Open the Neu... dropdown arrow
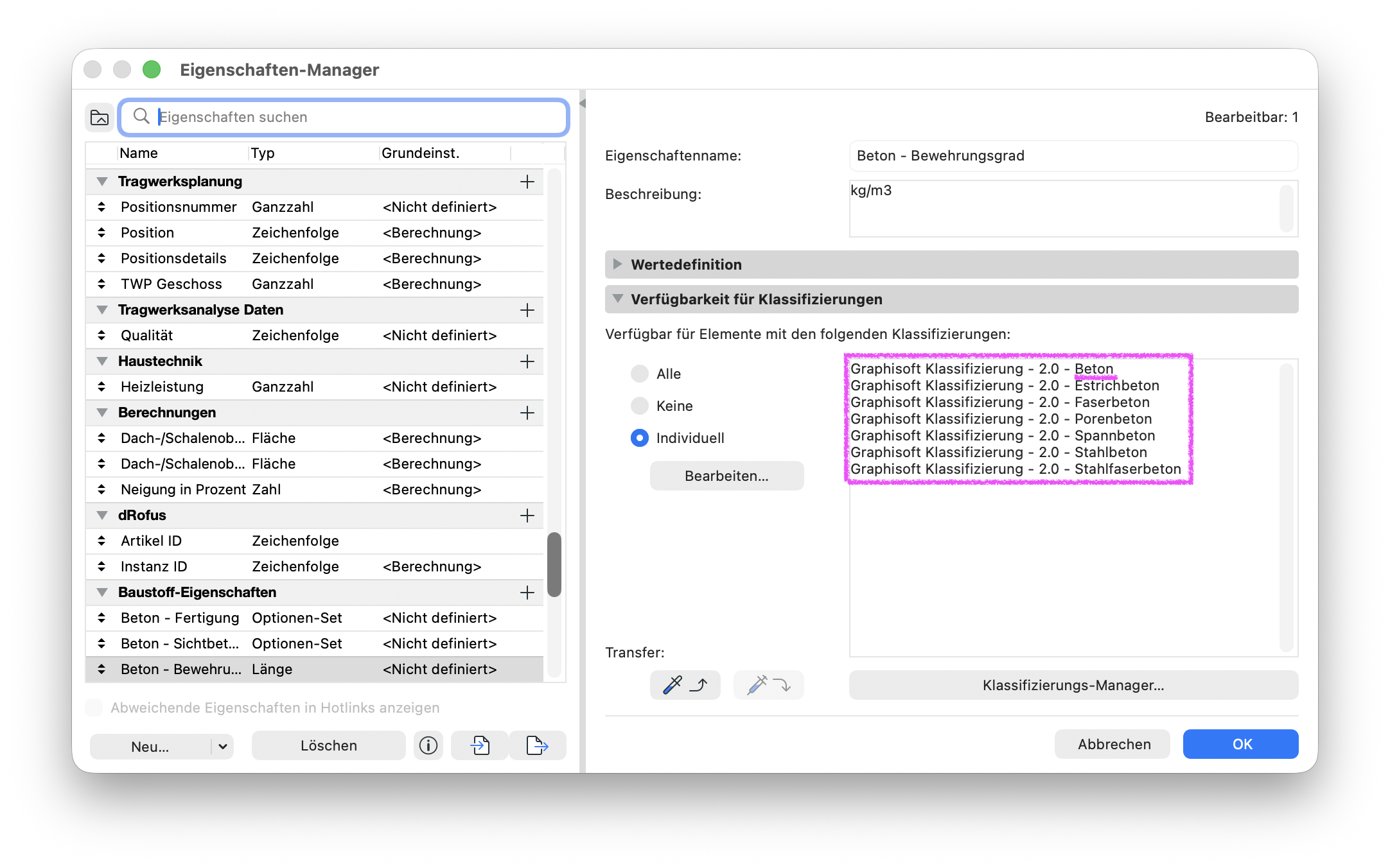 point(223,747)
